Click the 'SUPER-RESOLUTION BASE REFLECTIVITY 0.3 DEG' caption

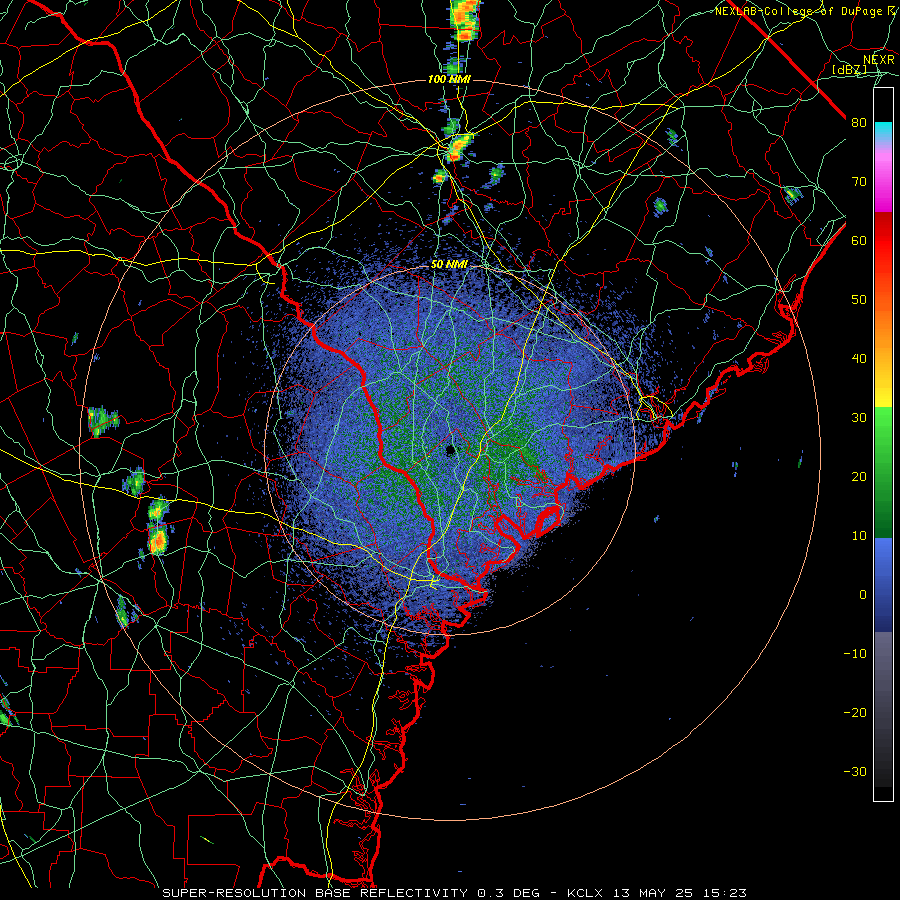tap(351, 893)
